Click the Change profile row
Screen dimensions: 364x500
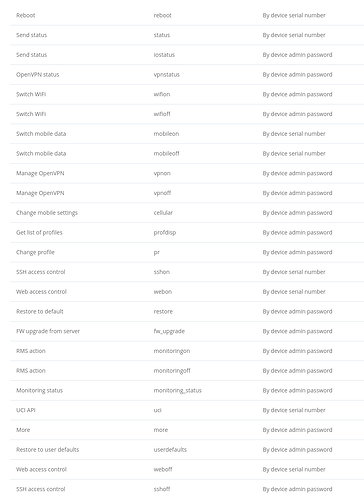tap(187, 252)
